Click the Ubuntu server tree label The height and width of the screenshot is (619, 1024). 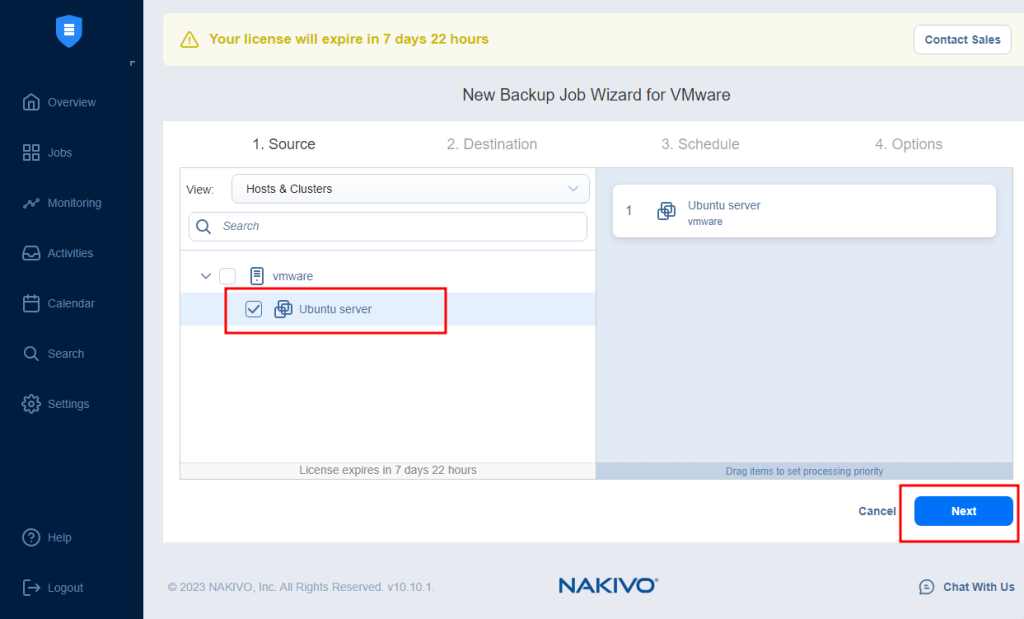point(335,309)
